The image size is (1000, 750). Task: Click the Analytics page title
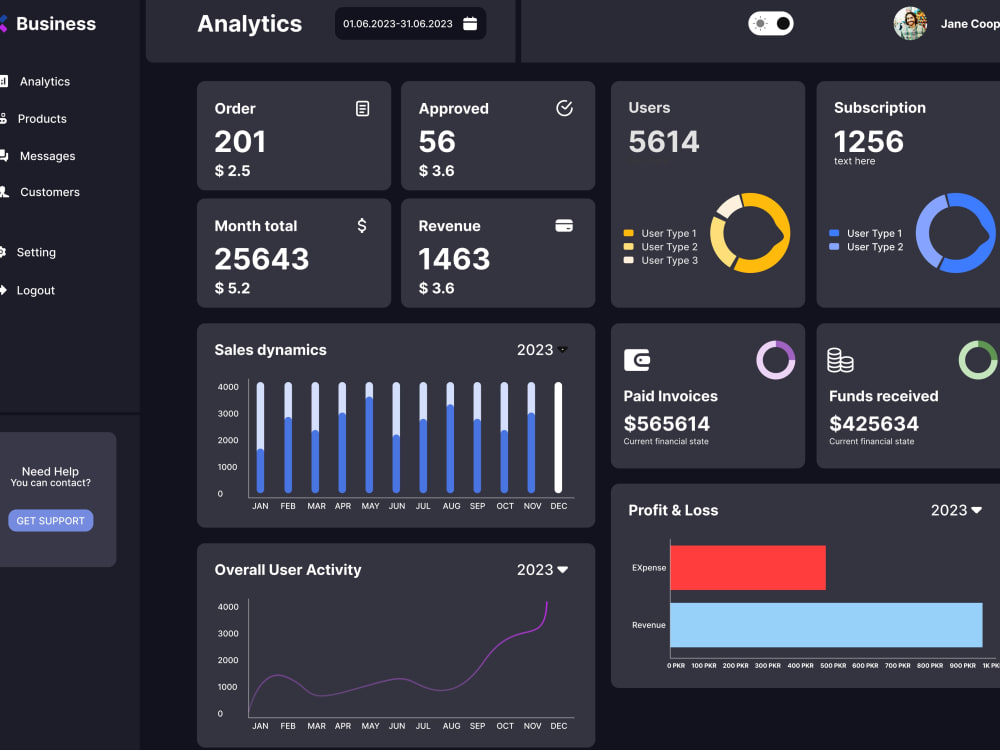(249, 24)
